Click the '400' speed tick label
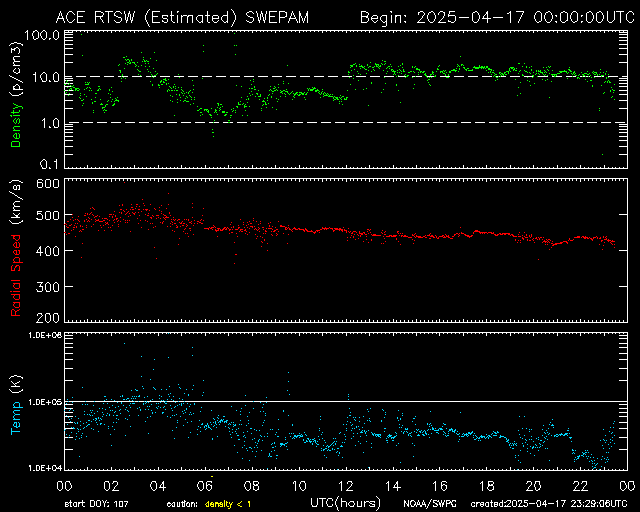Screen dimensions: 640x512 tap(48, 251)
